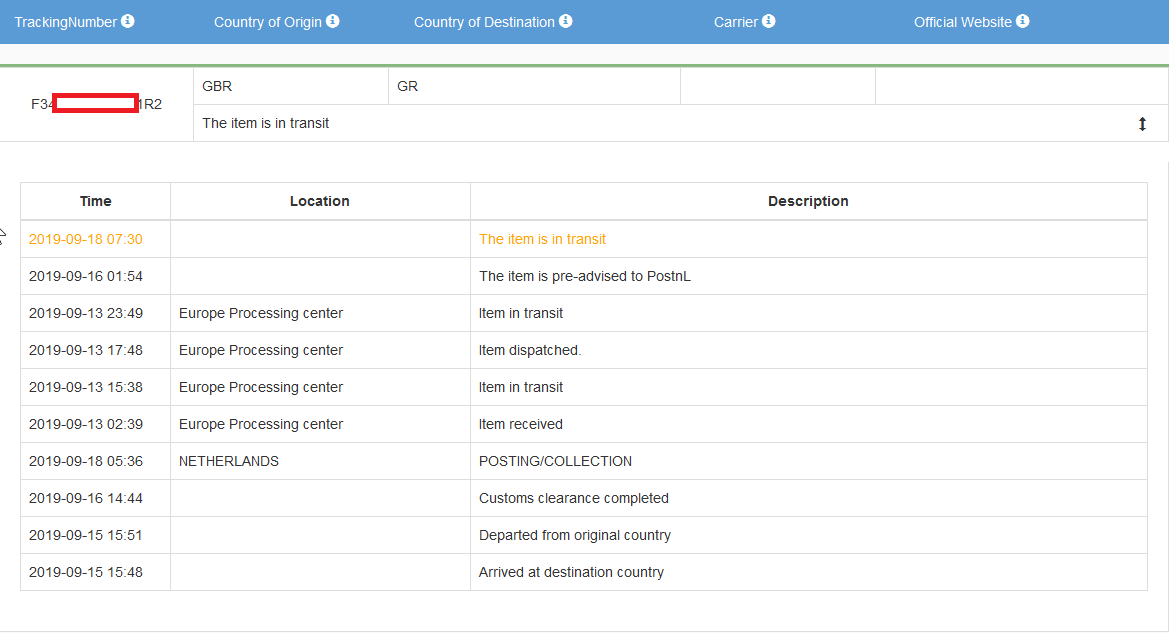Open info icon for Country of Destination
Image resolution: width=1169 pixels, height=633 pixels.
[566, 21]
